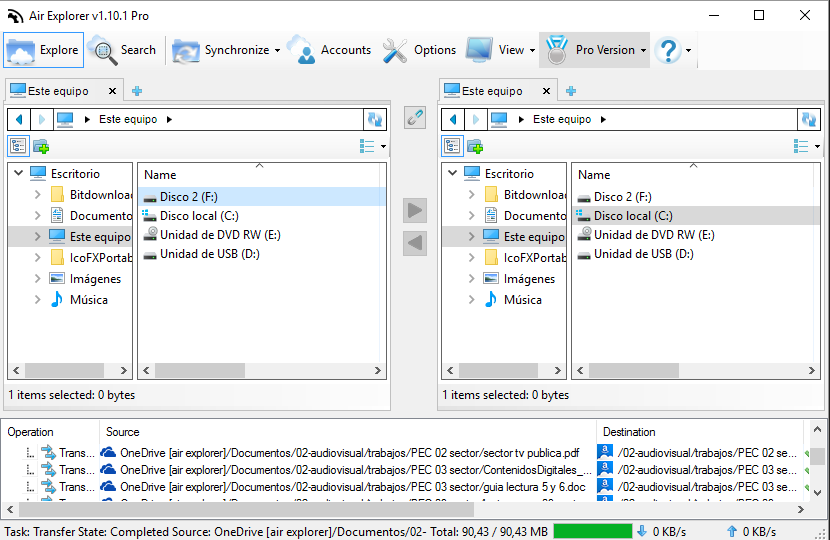Go back in the right pane
This screenshot has height=540, width=830.
(x=453, y=119)
